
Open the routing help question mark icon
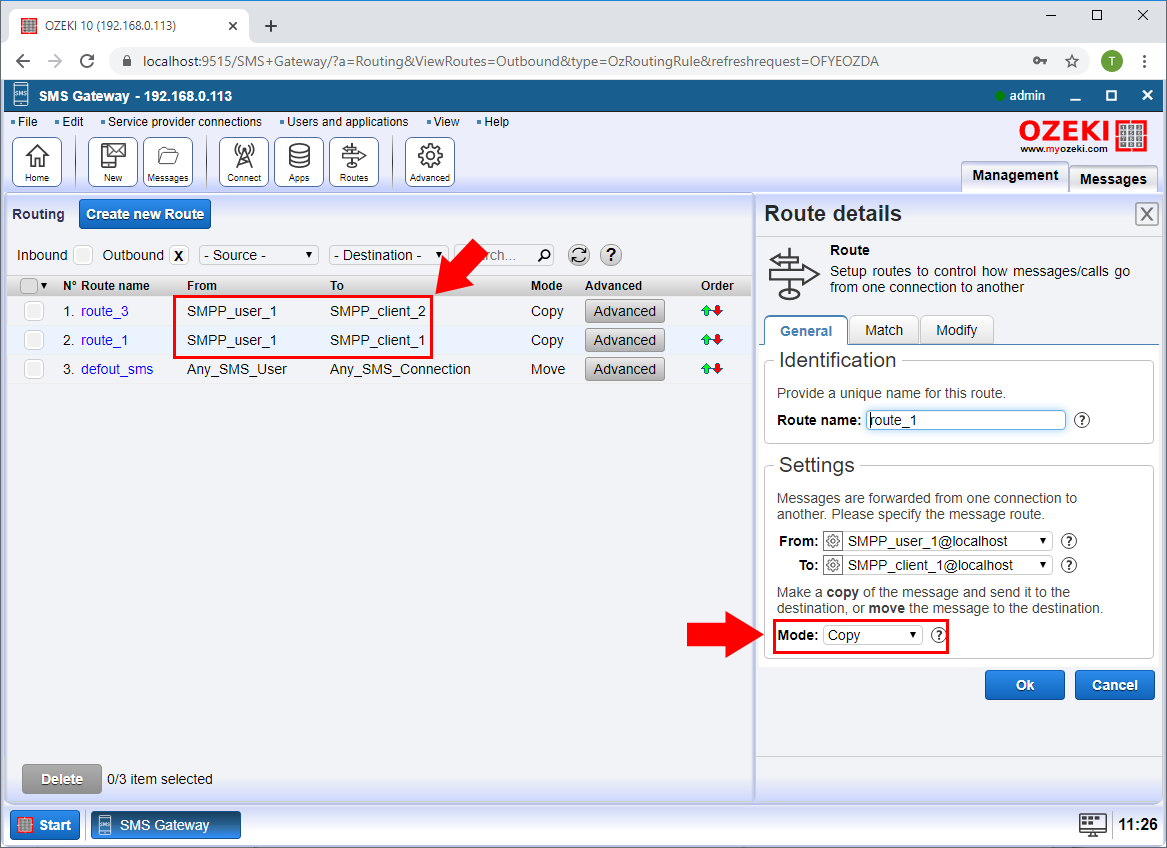click(x=611, y=255)
